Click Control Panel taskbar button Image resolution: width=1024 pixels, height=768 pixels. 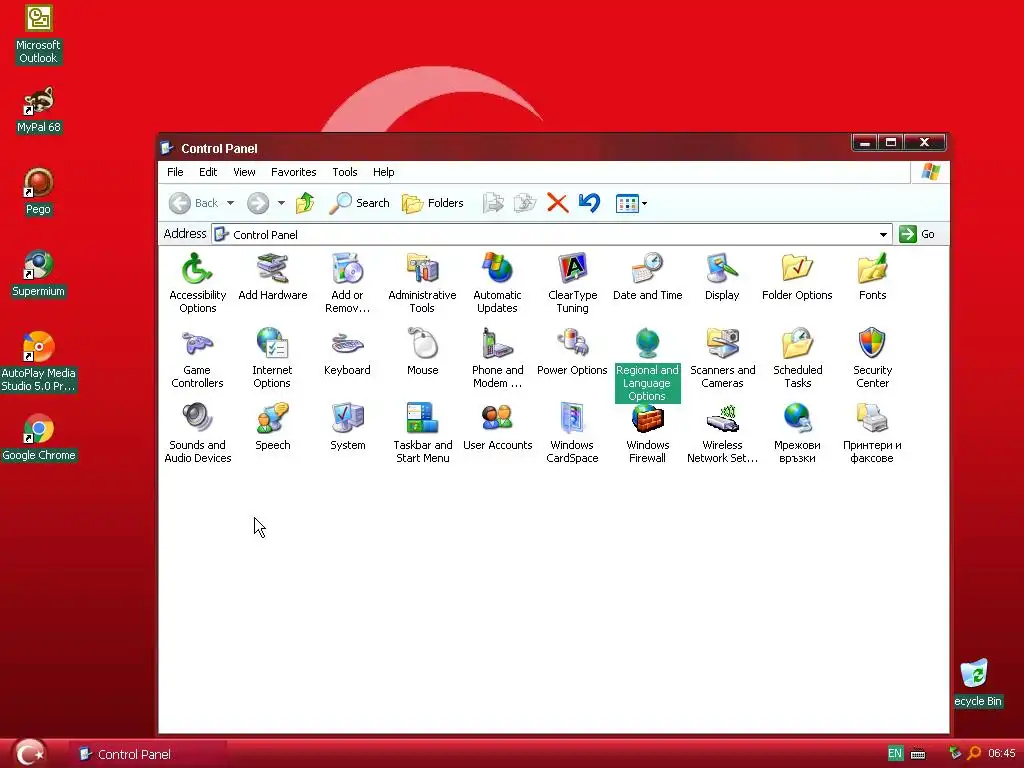pyautogui.click(x=149, y=754)
